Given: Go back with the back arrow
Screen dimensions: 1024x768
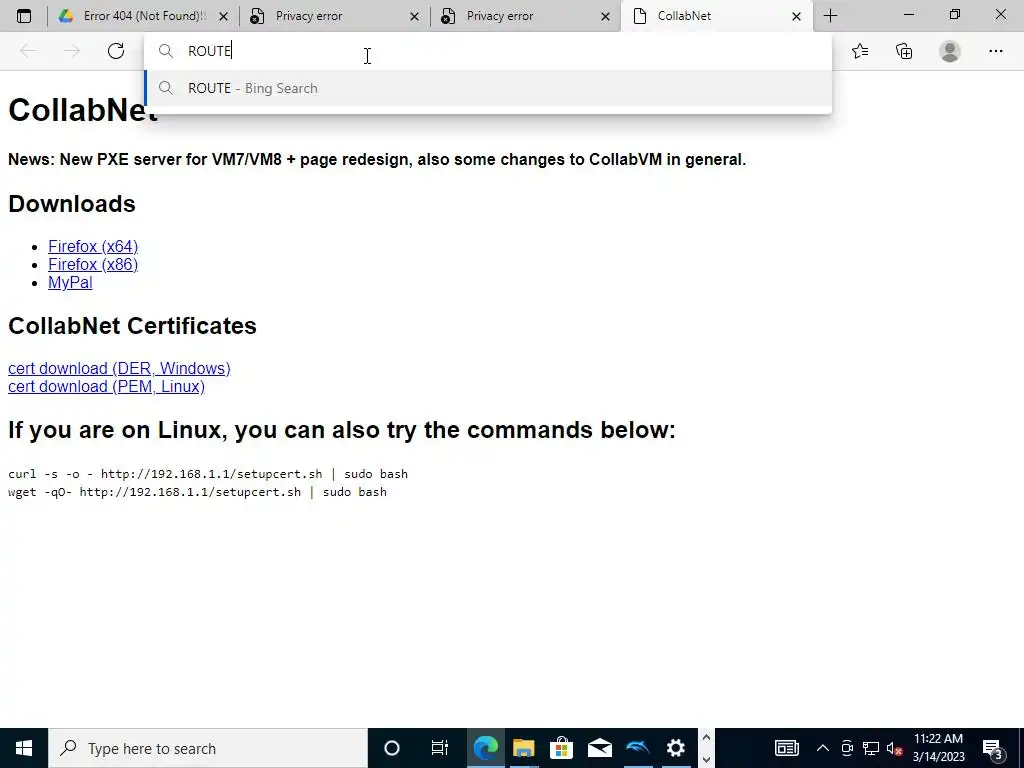Looking at the screenshot, I should pos(27,51).
